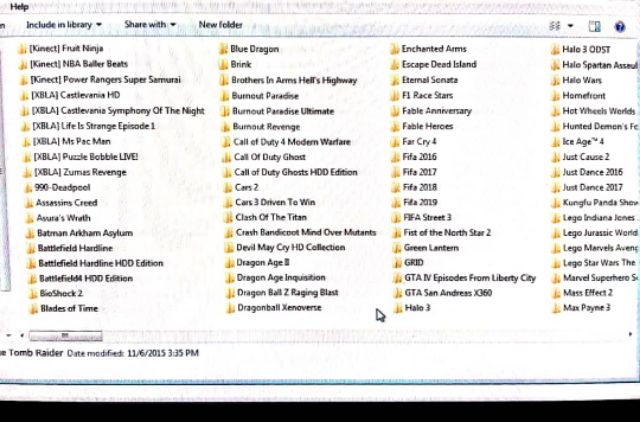Click the Call of Duty Ghost folder name
This screenshot has height=422, width=640.
269,157
